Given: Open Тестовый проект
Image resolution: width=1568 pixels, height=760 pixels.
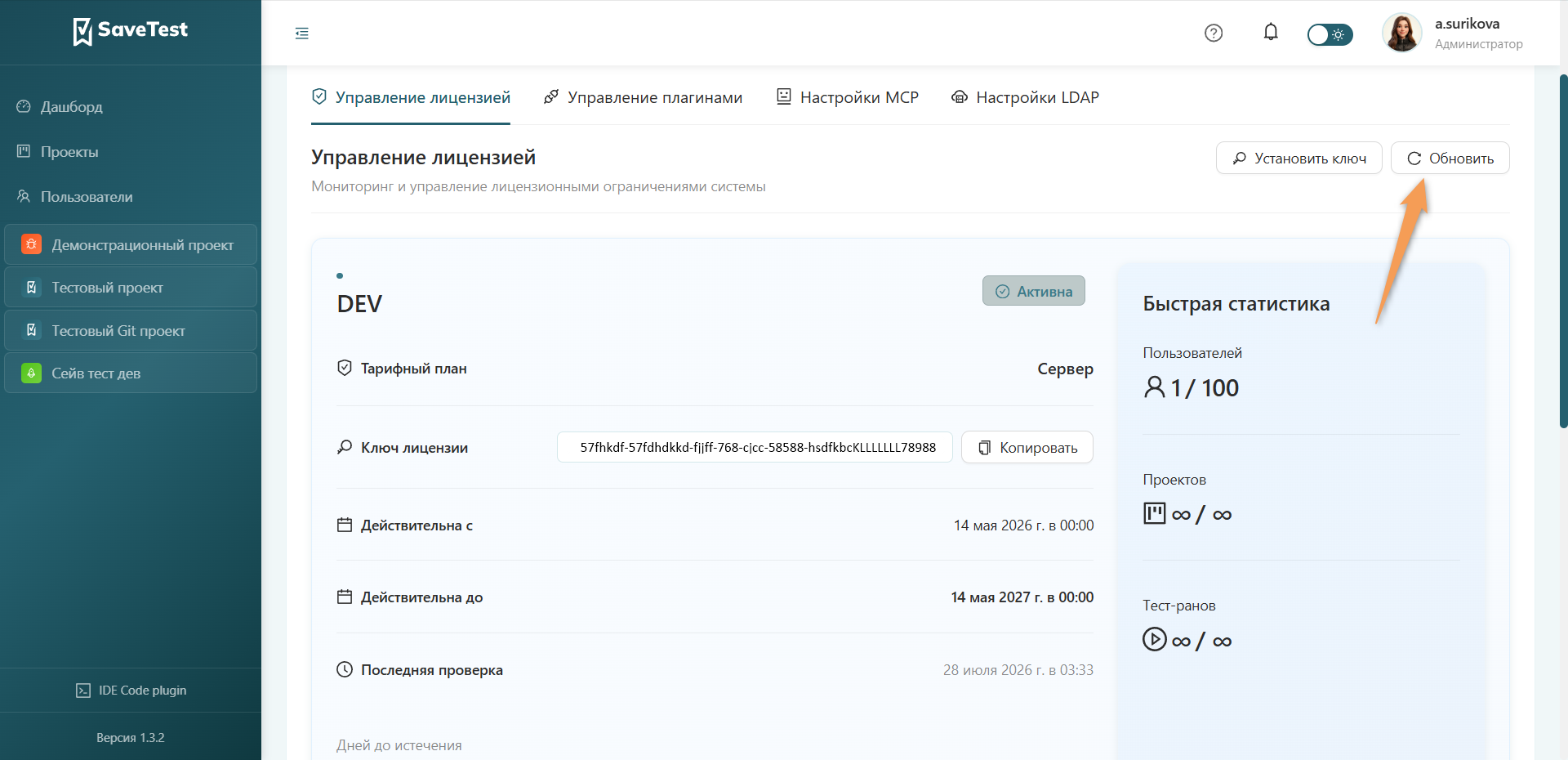Looking at the screenshot, I should (131, 288).
